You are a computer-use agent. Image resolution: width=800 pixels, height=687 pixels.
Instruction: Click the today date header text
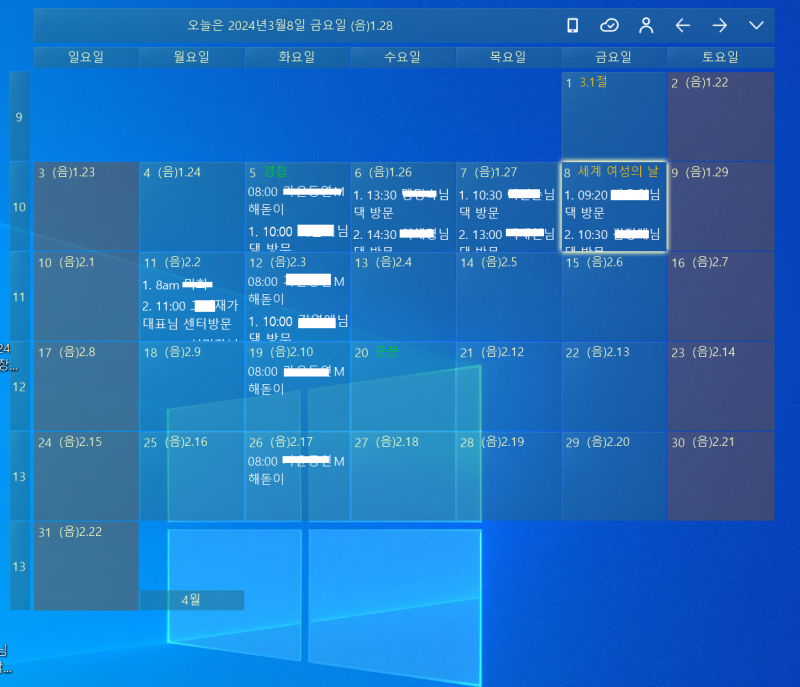click(x=290, y=26)
